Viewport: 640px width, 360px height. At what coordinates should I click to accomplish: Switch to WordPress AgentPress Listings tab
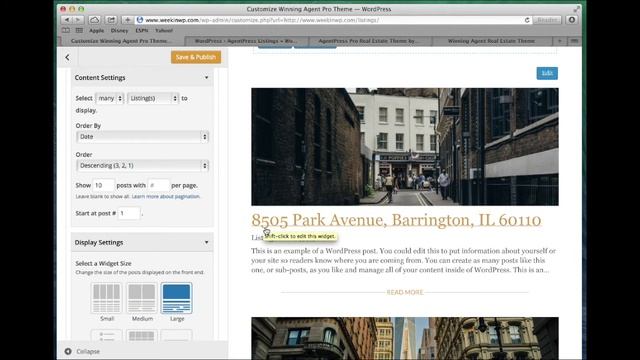click(x=246, y=41)
